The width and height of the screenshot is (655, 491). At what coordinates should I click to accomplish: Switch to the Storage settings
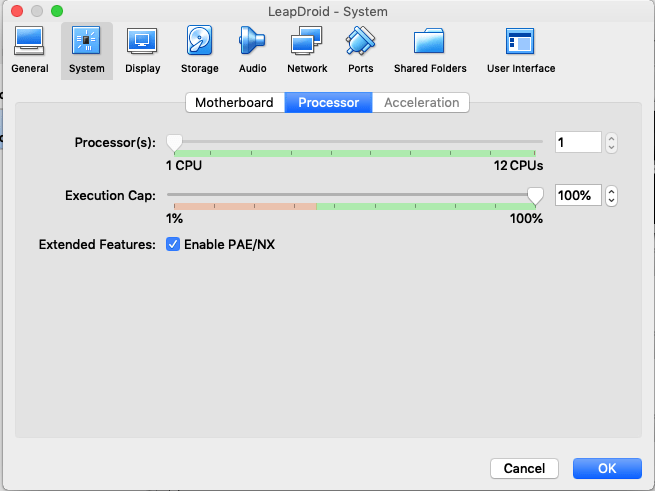pos(199,49)
